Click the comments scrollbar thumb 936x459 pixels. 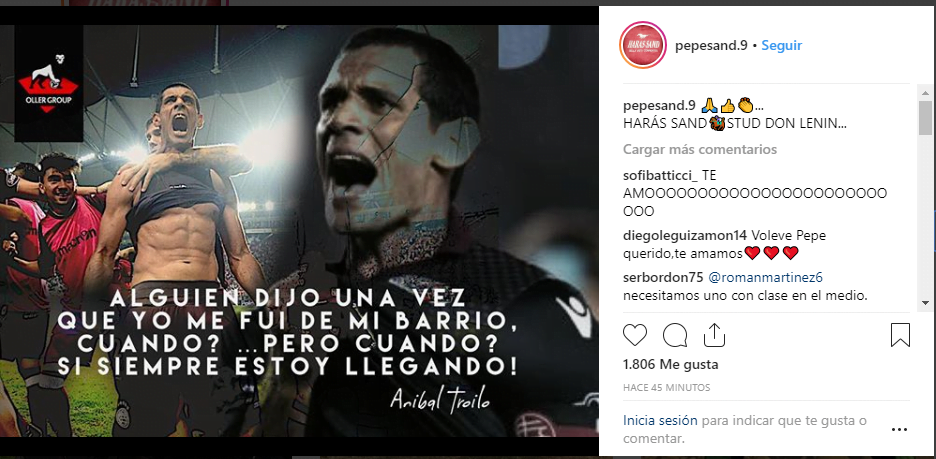tap(925, 117)
